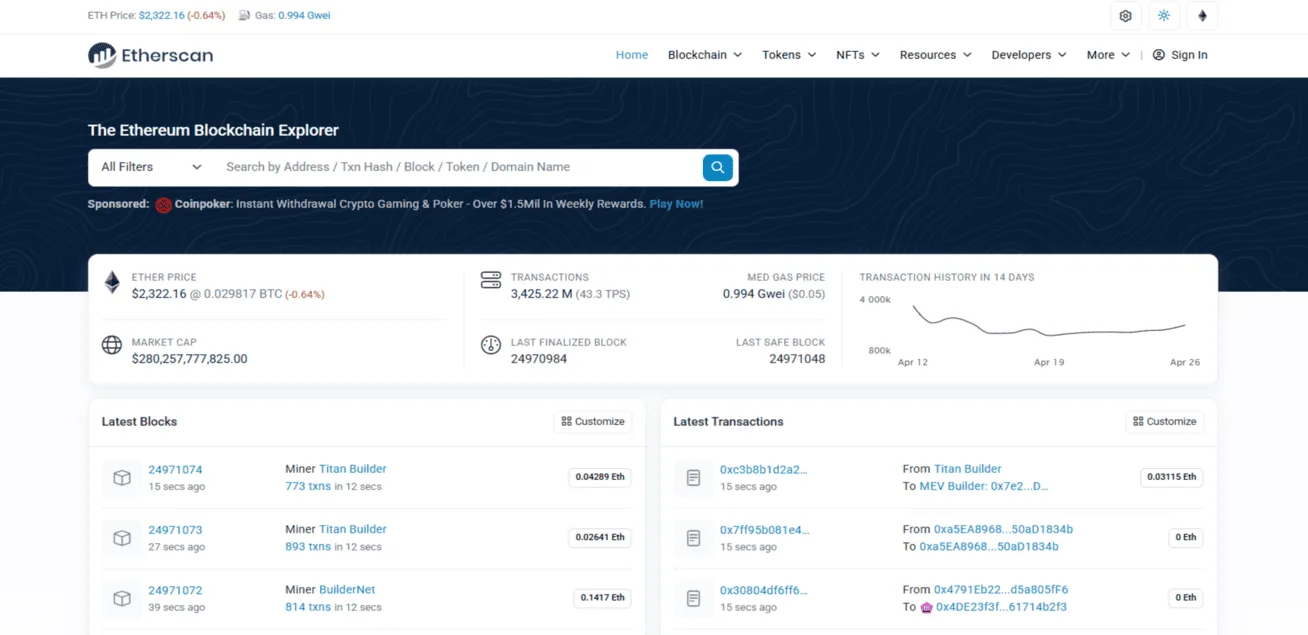Focus the address/txn hash search field

458,167
